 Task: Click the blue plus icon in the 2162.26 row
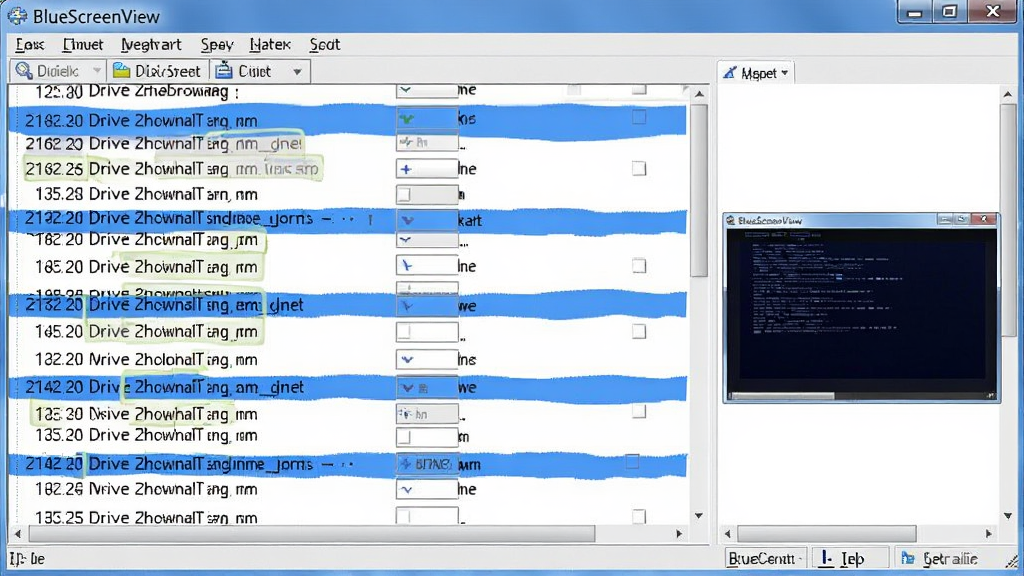coord(406,169)
